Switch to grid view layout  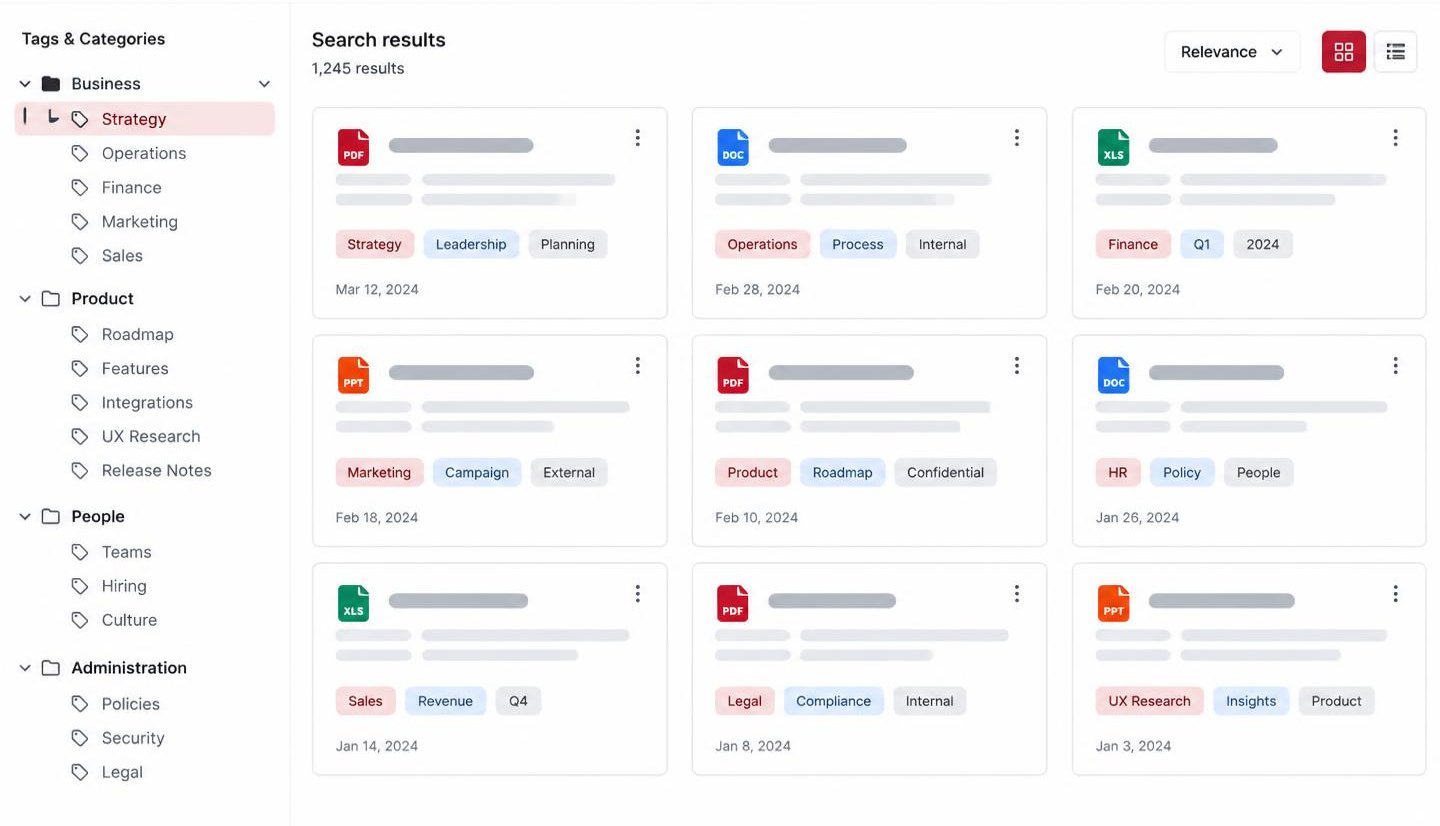pyautogui.click(x=1343, y=52)
